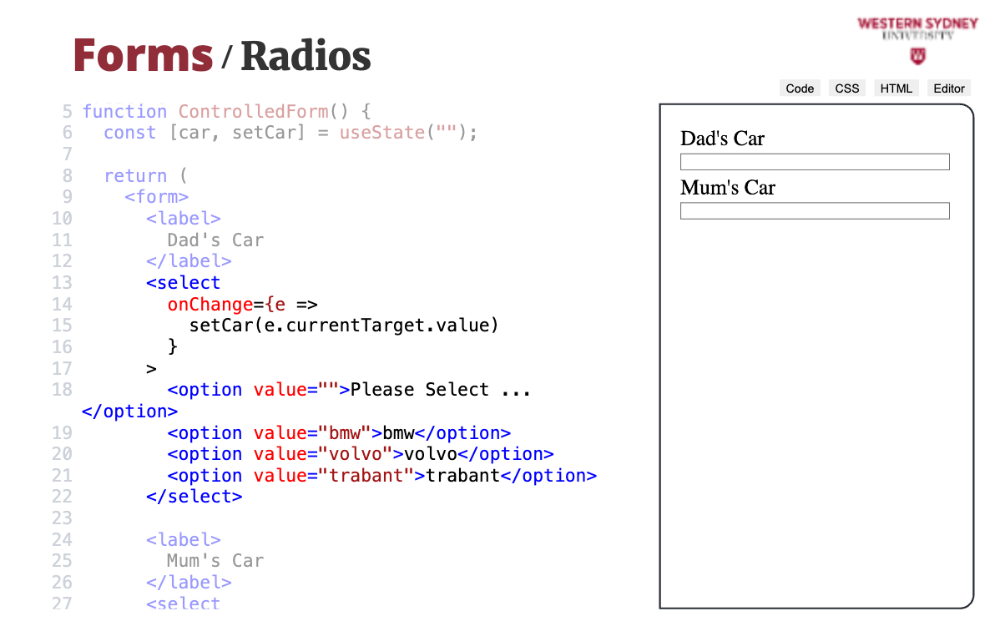This screenshot has height=624, width=1000.
Task: Select the HTML tab
Action: pos(896,88)
